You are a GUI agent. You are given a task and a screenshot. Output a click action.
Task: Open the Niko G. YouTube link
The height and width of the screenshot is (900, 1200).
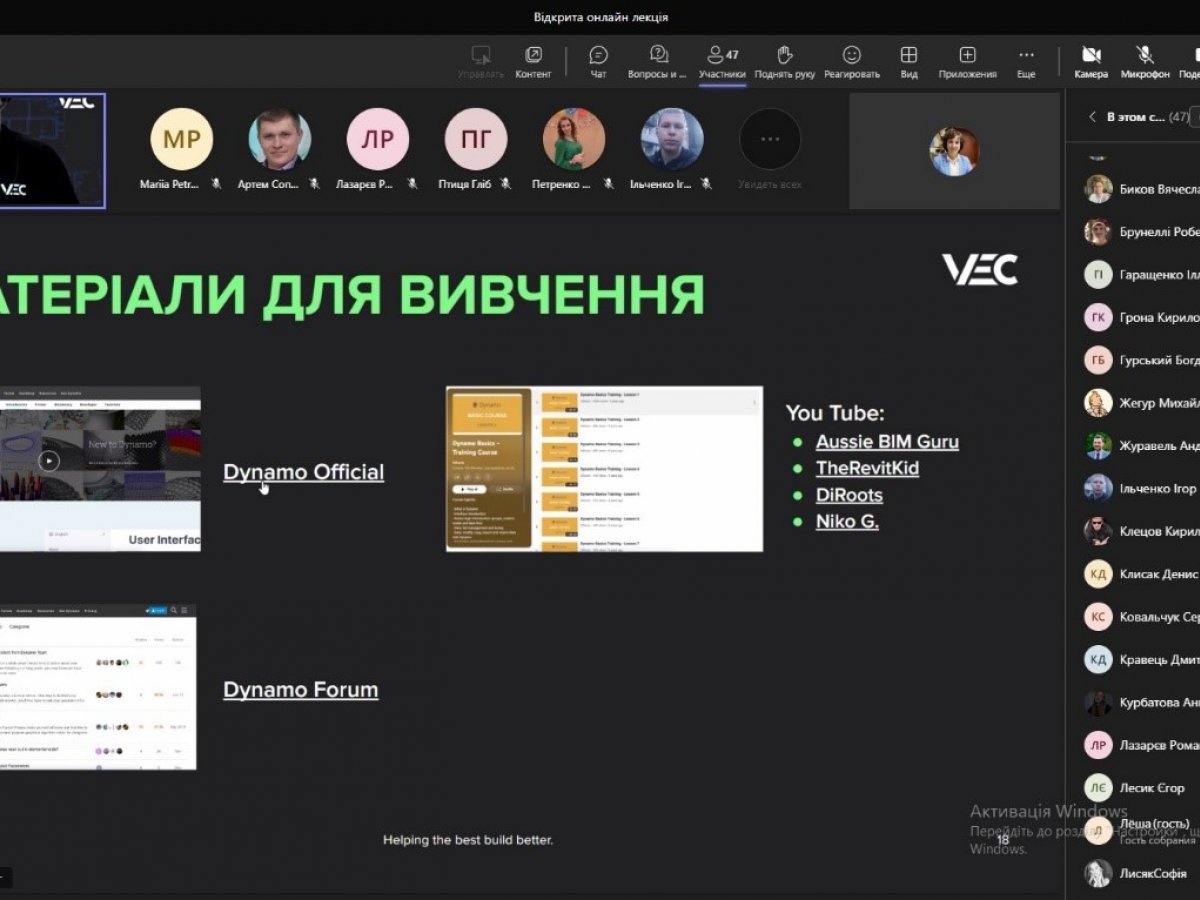point(847,521)
